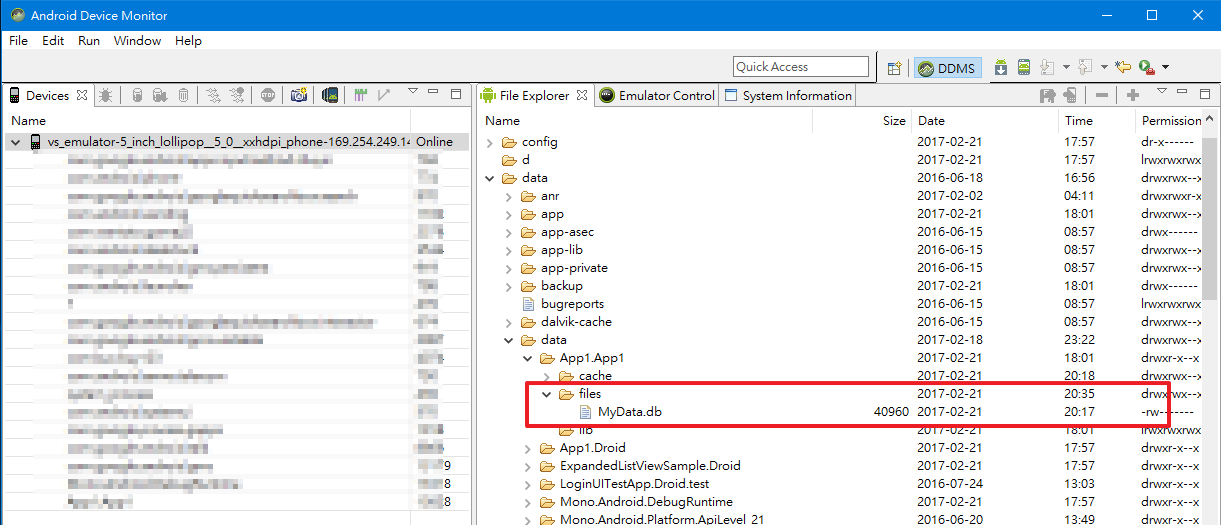
Task: Select the Mono.Android.DebugRuntime folder
Action: click(x=646, y=502)
